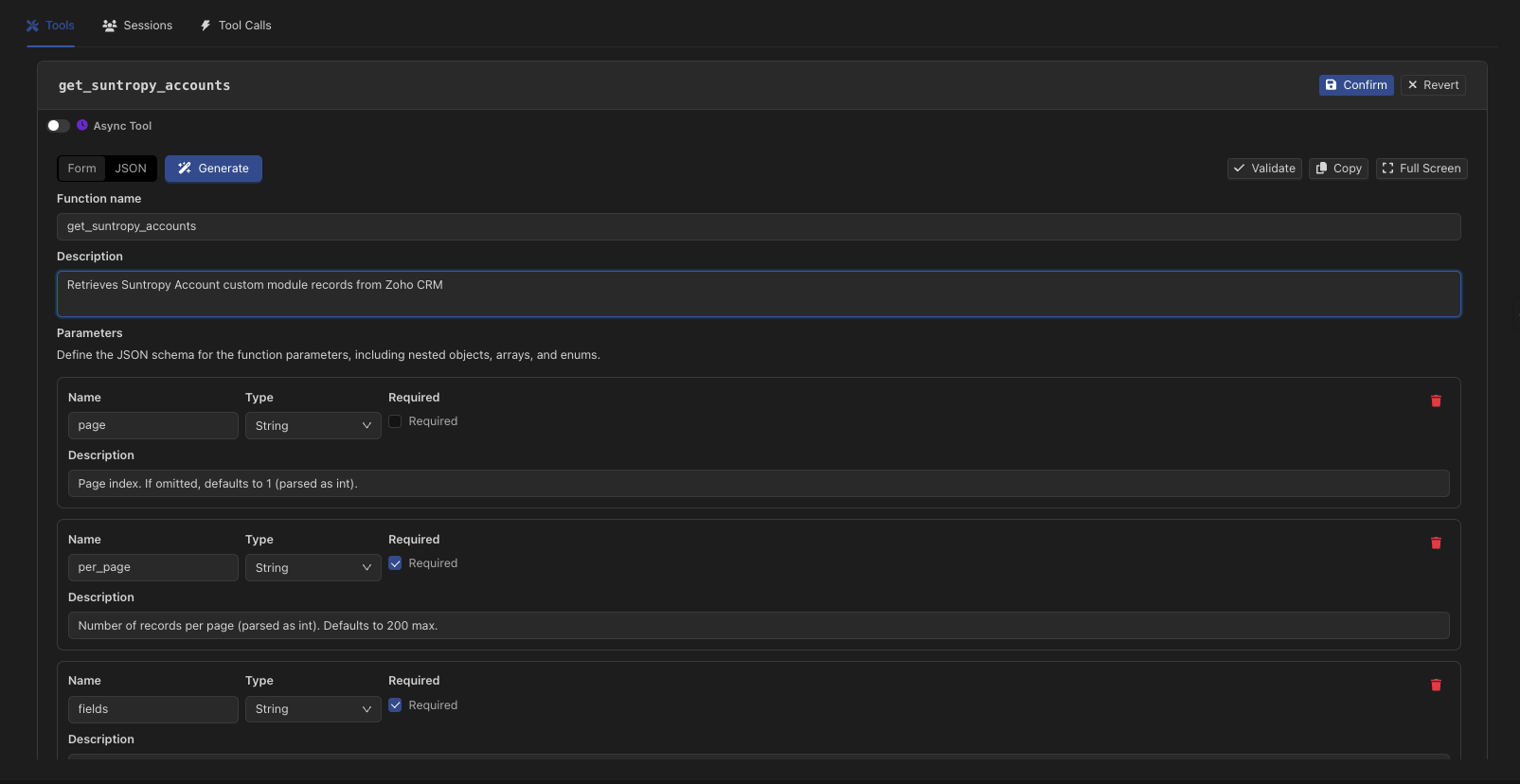Select the JSON view tab

(x=131, y=169)
